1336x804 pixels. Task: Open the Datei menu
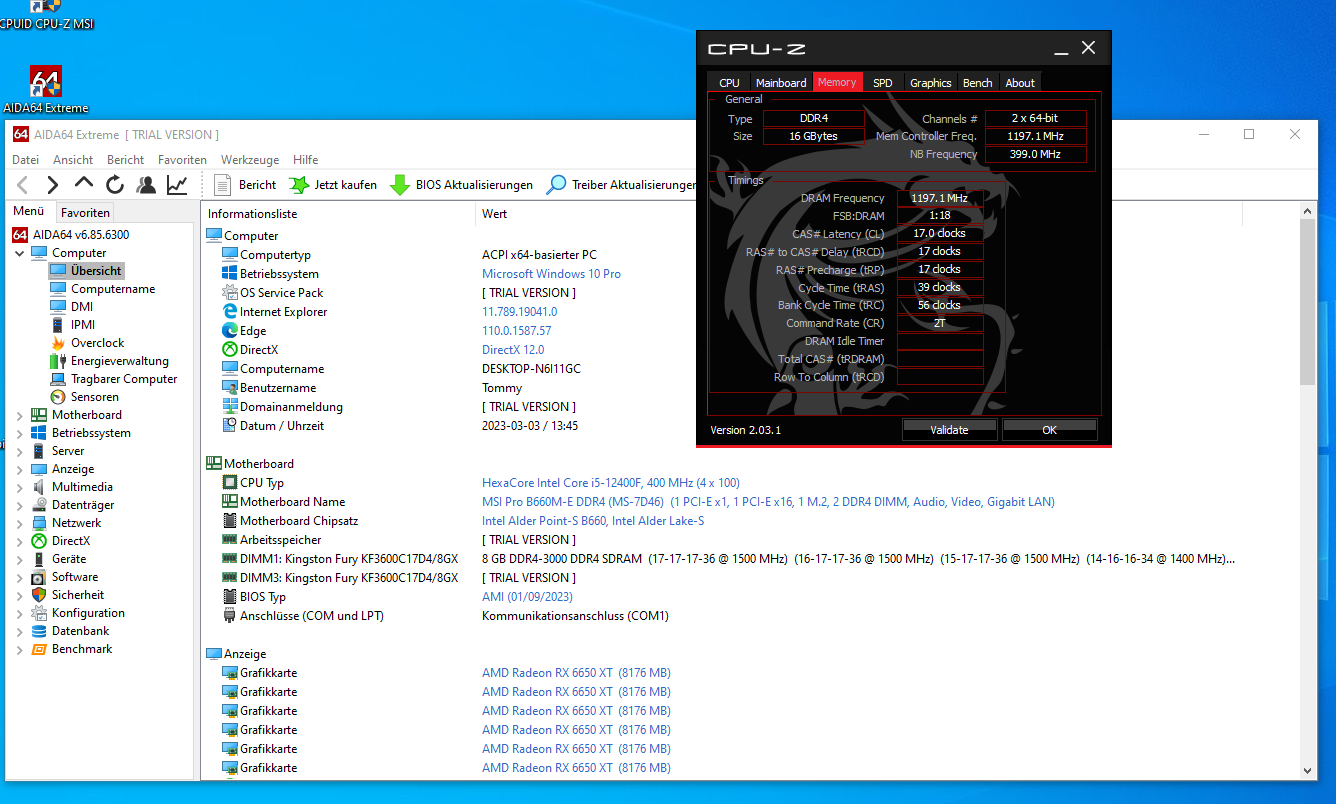(x=25, y=160)
